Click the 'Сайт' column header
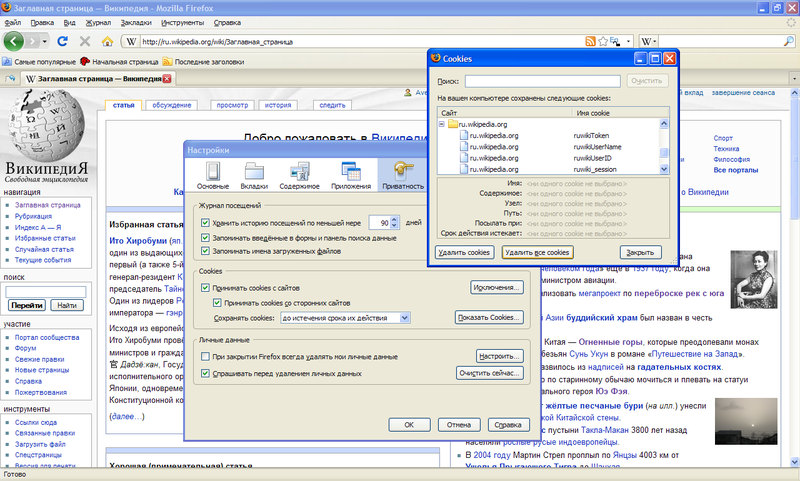This screenshot has width=800, height=481. (504, 113)
